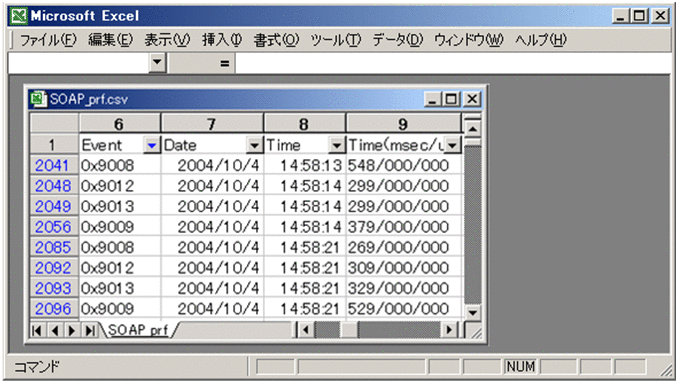Select the SOAP_prf sheet tab
Image resolution: width=679 pixels, height=385 pixels.
coord(138,330)
